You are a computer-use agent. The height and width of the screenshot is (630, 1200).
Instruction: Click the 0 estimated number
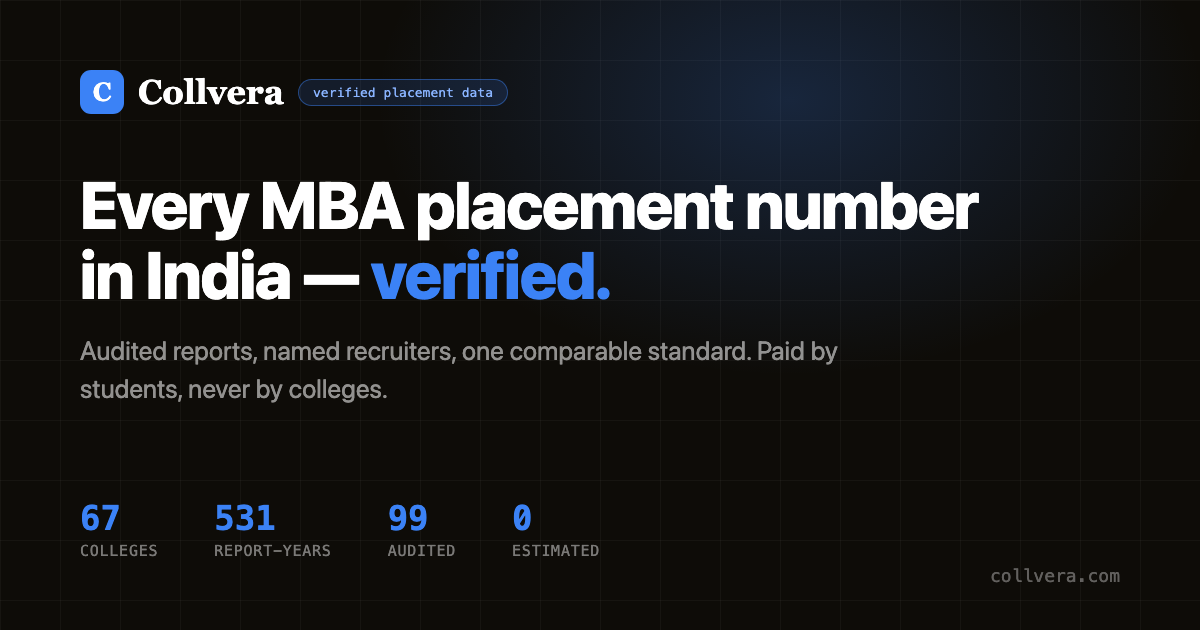(522, 519)
